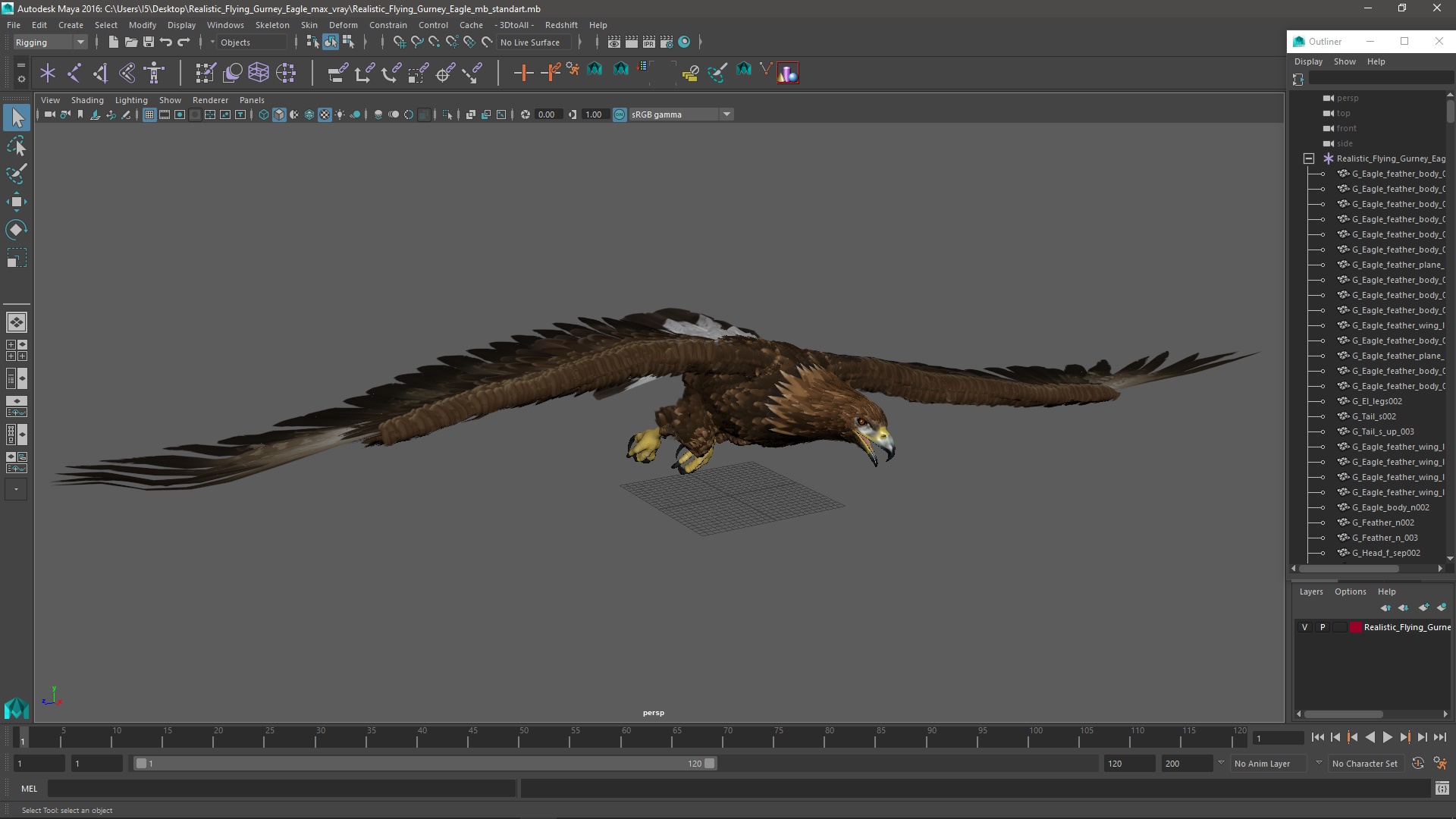Select G_Eagle_body_n002 in the Outliner

[1389, 507]
